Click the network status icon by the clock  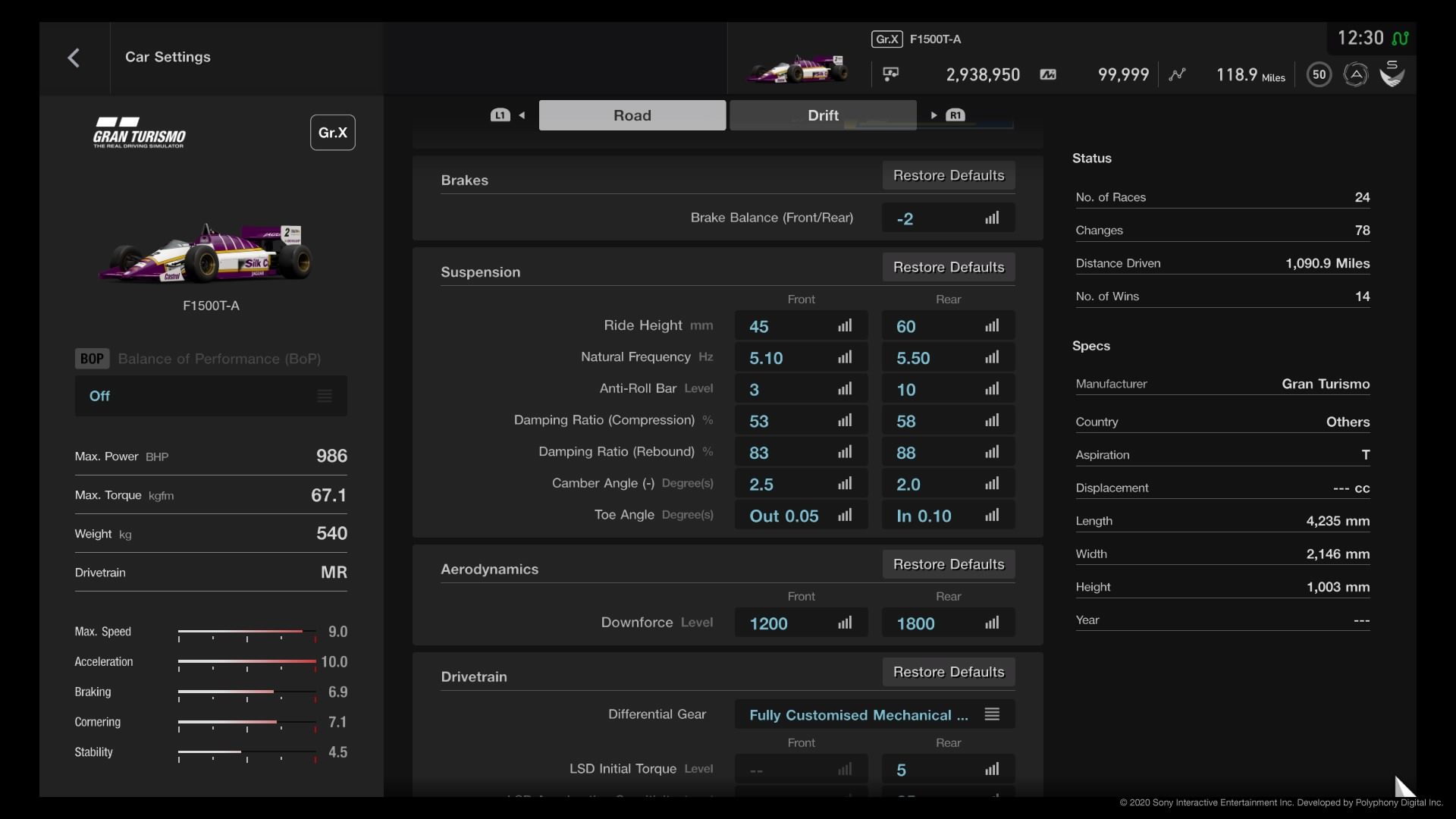(x=1401, y=38)
